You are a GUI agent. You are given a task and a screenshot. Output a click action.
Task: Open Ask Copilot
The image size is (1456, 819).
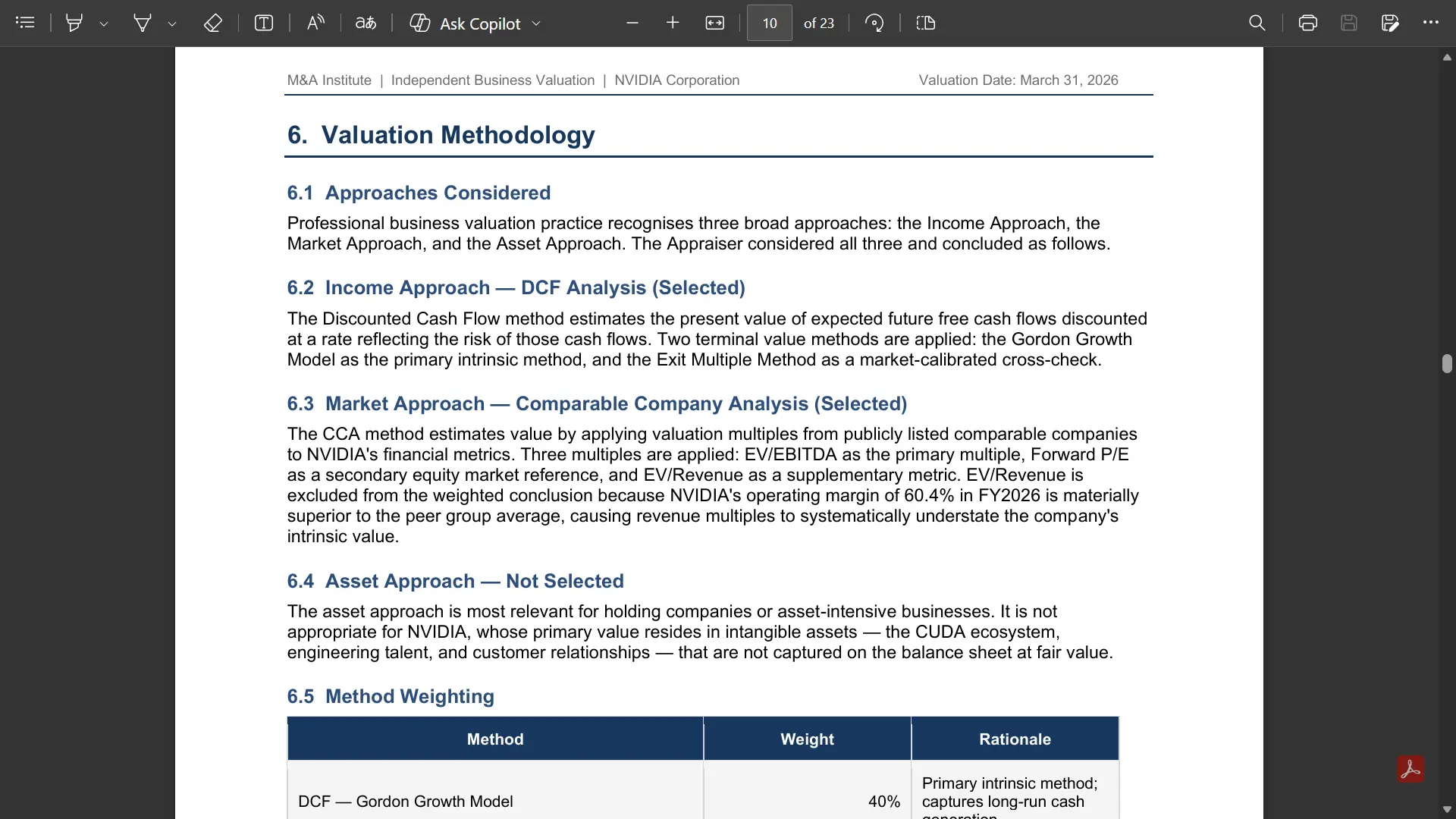465,23
